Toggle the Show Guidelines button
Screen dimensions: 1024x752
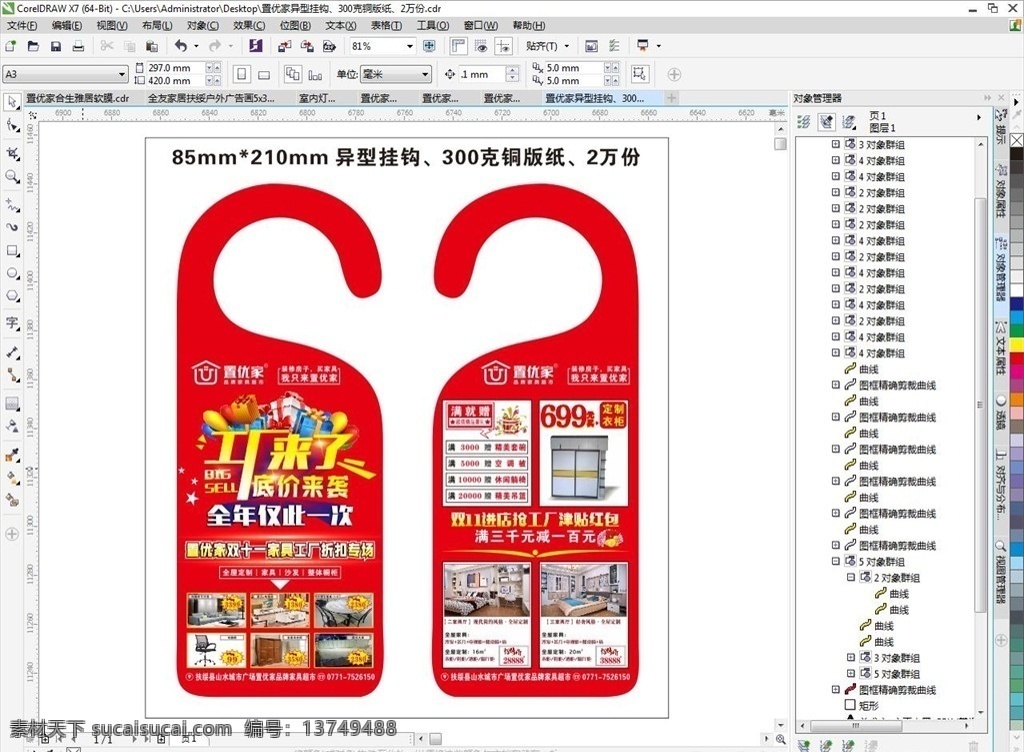[504, 46]
